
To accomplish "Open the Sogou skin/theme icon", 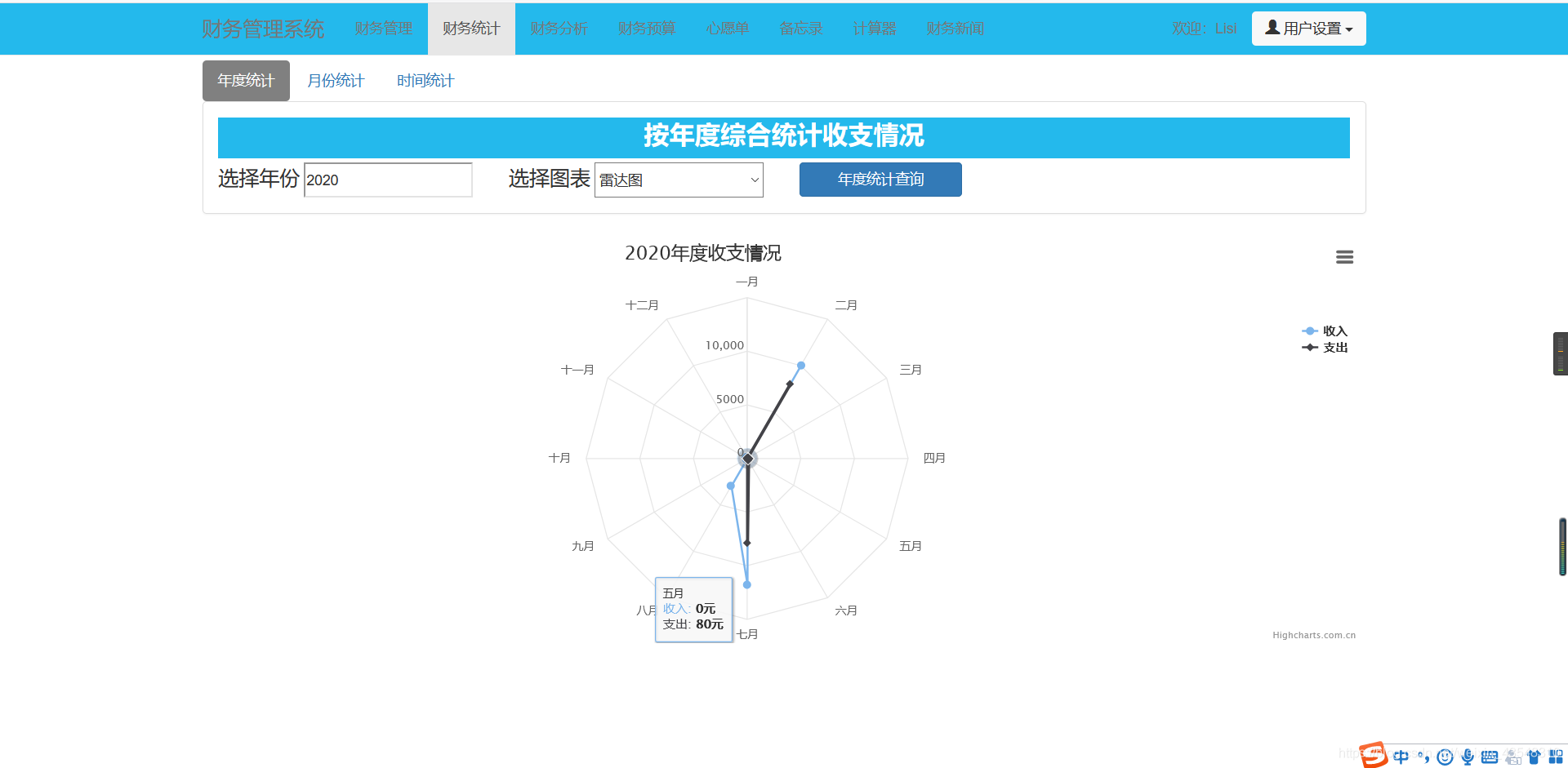I will pos(1535,757).
